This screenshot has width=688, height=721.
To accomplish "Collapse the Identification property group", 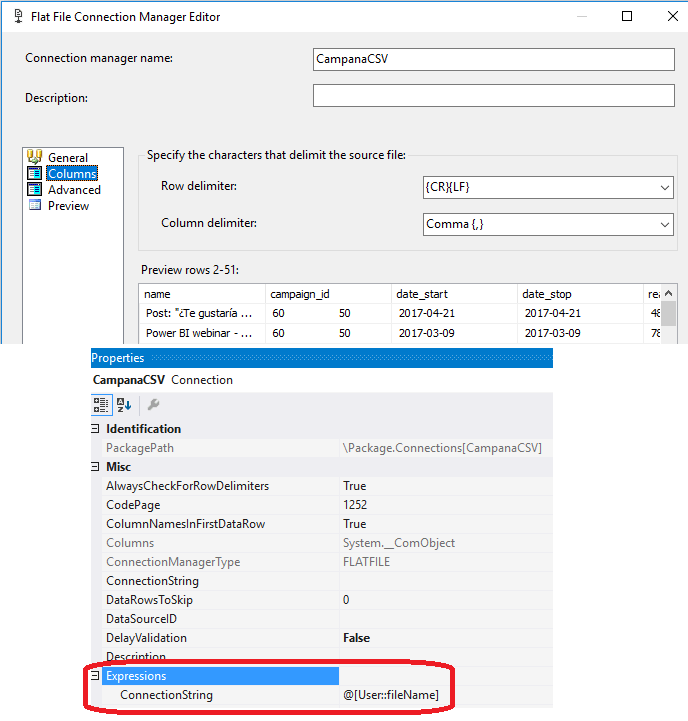I will point(98,429).
